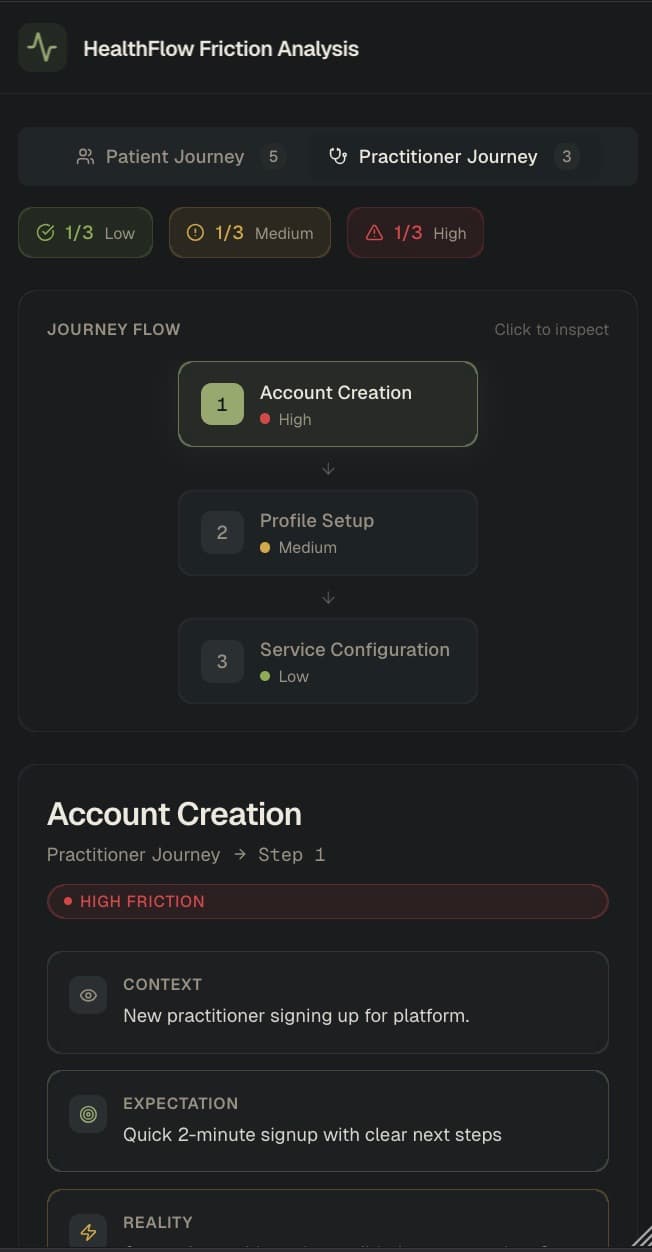Inspect the Account Creation step
Viewport: 652px width, 1252px height.
328,404
